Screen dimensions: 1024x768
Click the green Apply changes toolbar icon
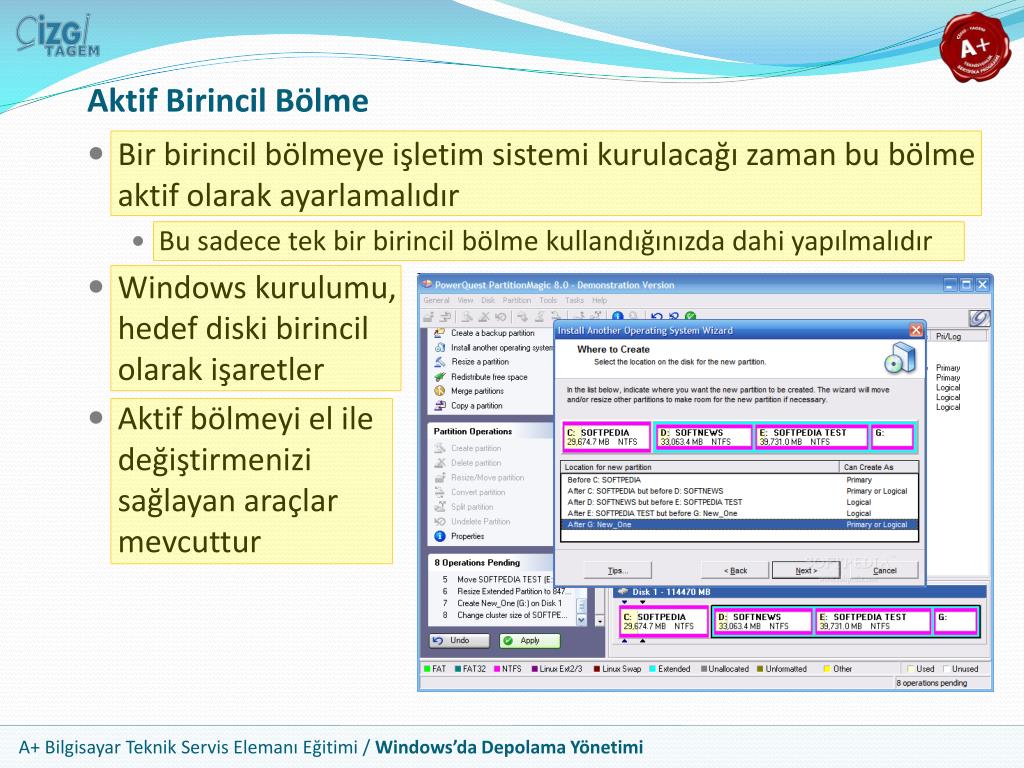(691, 317)
